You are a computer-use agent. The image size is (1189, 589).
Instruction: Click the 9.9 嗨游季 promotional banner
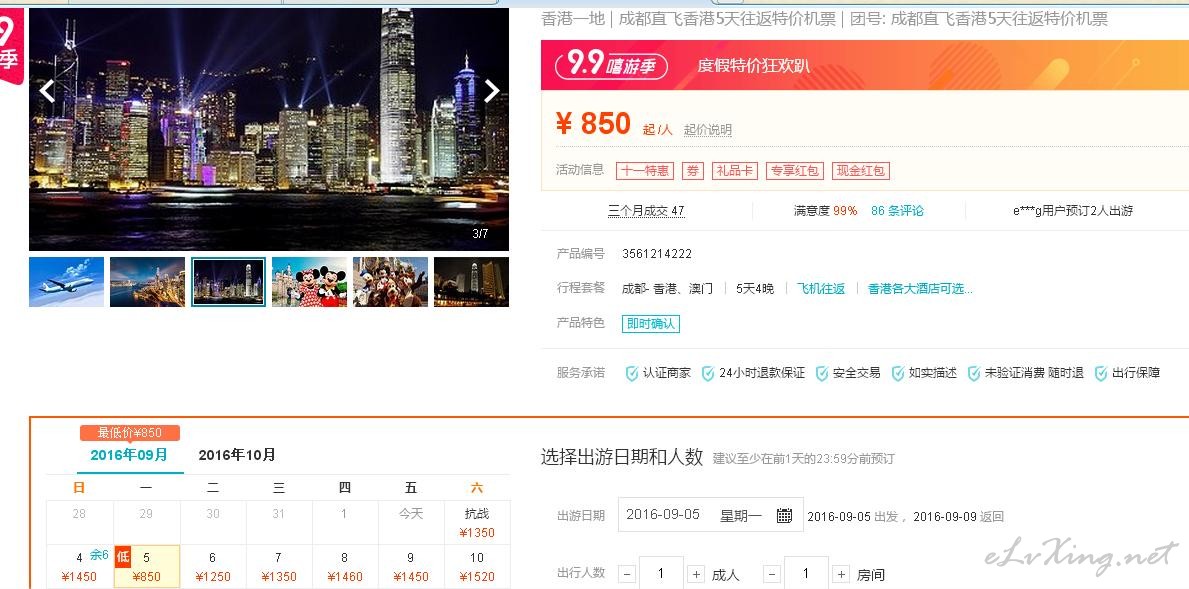[864, 65]
